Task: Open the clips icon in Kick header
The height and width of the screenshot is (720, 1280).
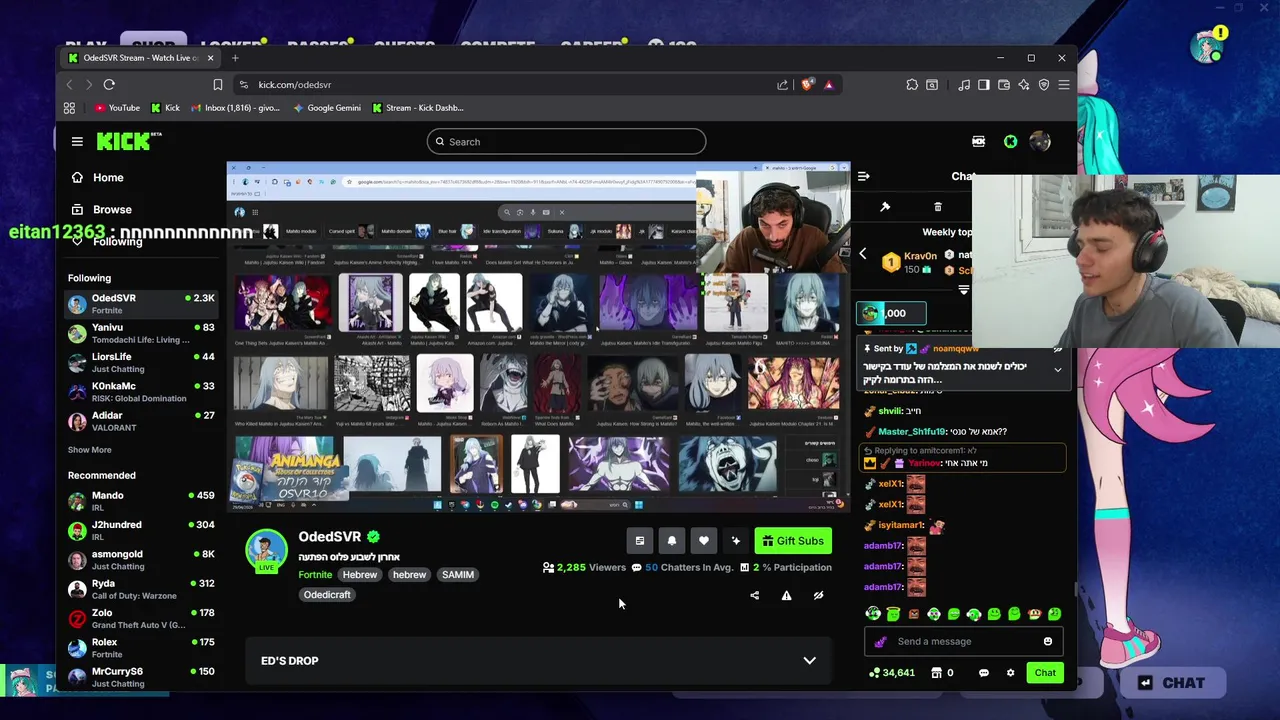Action: pyautogui.click(x=978, y=142)
